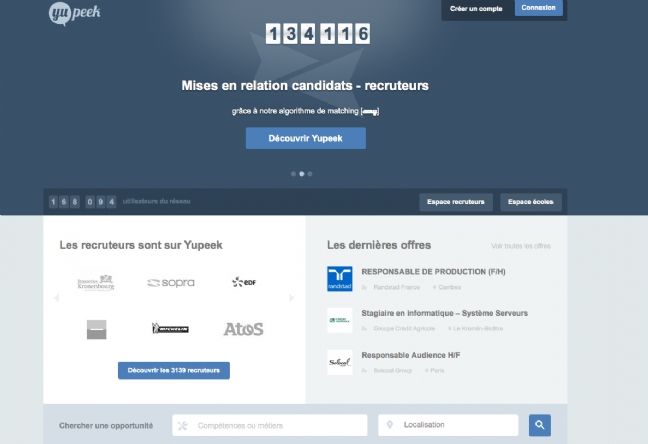648x444 pixels.
Task: Open the Solocal company logo
Action: pyautogui.click(x=340, y=363)
